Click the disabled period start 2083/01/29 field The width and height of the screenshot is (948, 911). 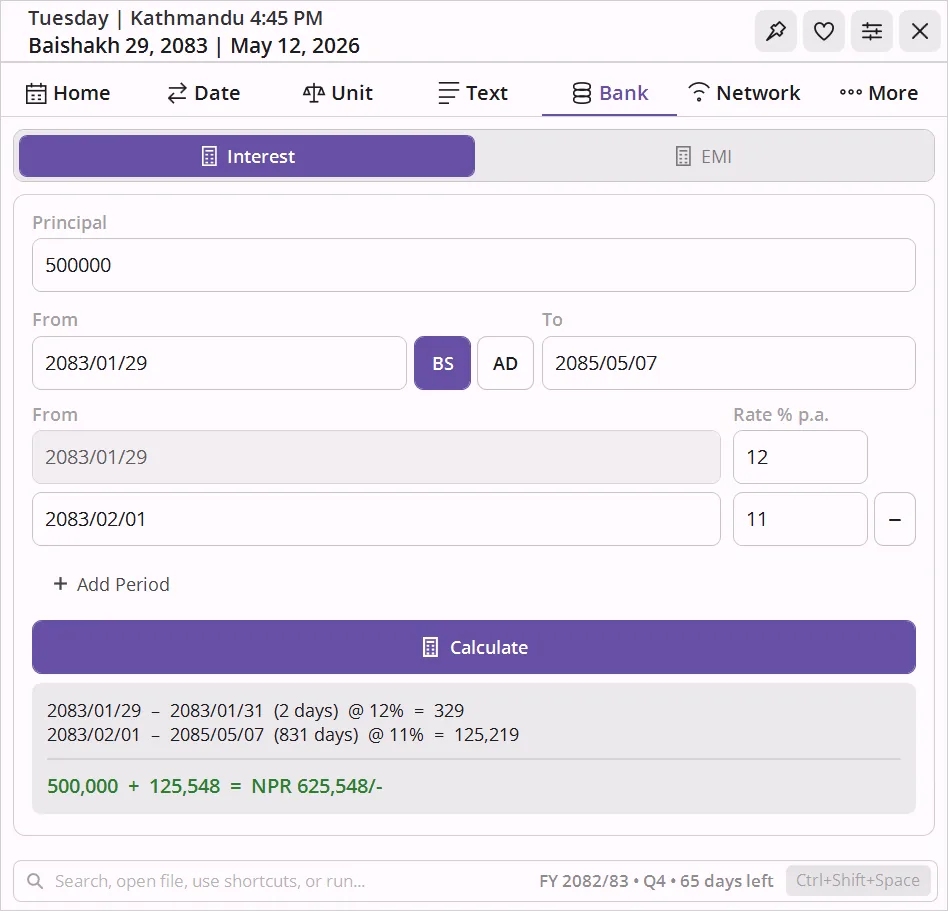[x=376, y=457]
